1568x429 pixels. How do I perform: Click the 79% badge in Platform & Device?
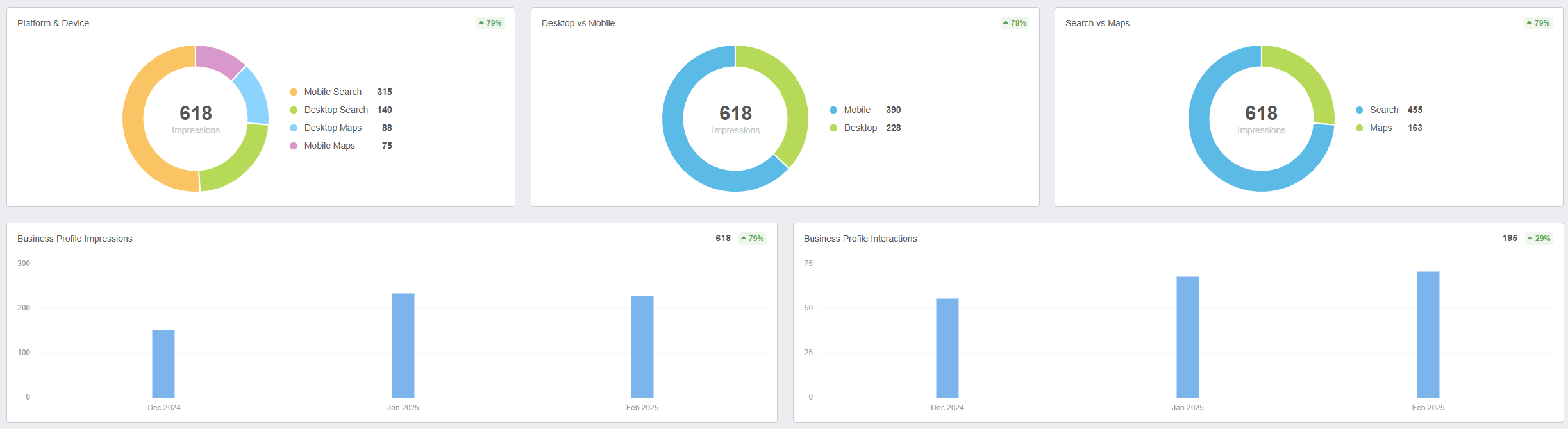tap(490, 23)
